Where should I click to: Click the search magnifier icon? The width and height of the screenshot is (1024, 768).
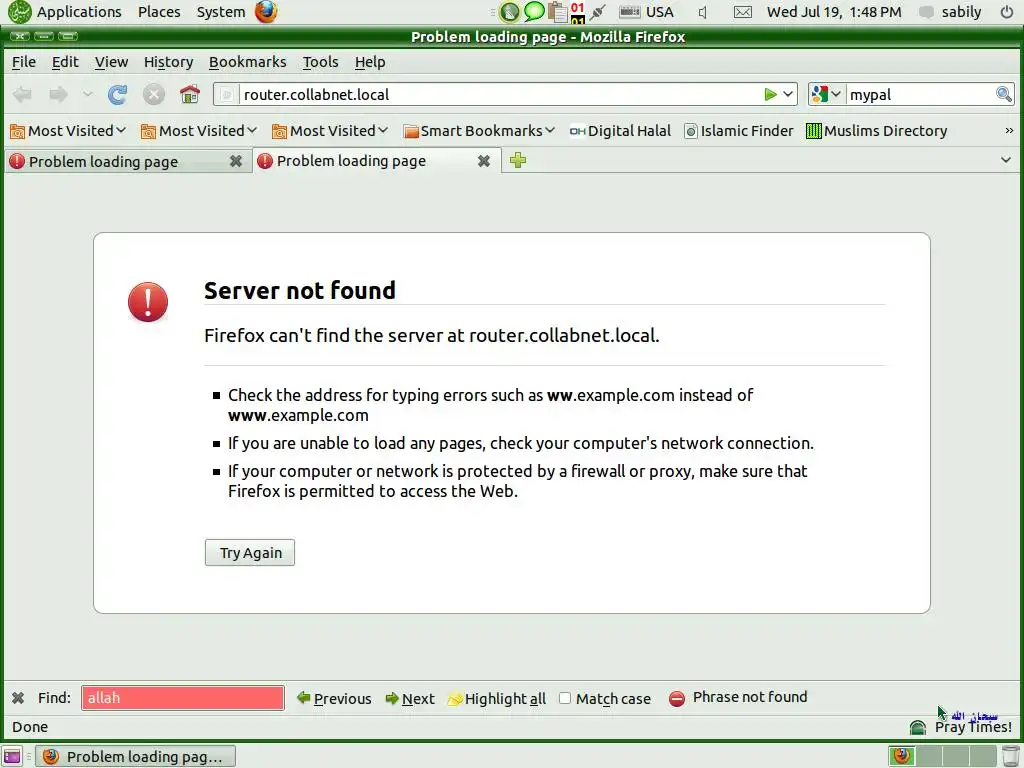pos(1004,95)
